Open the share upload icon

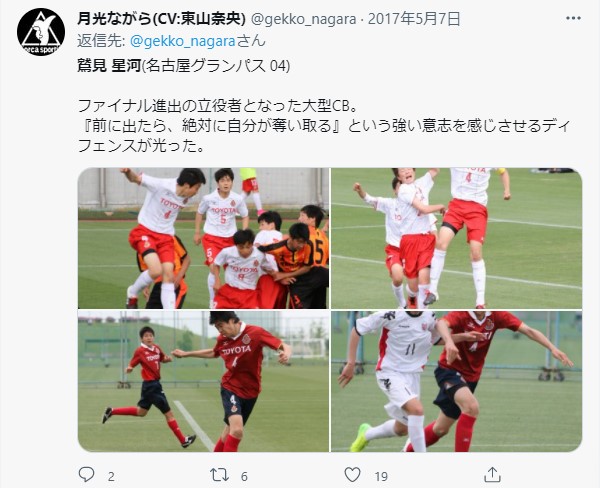click(492, 475)
